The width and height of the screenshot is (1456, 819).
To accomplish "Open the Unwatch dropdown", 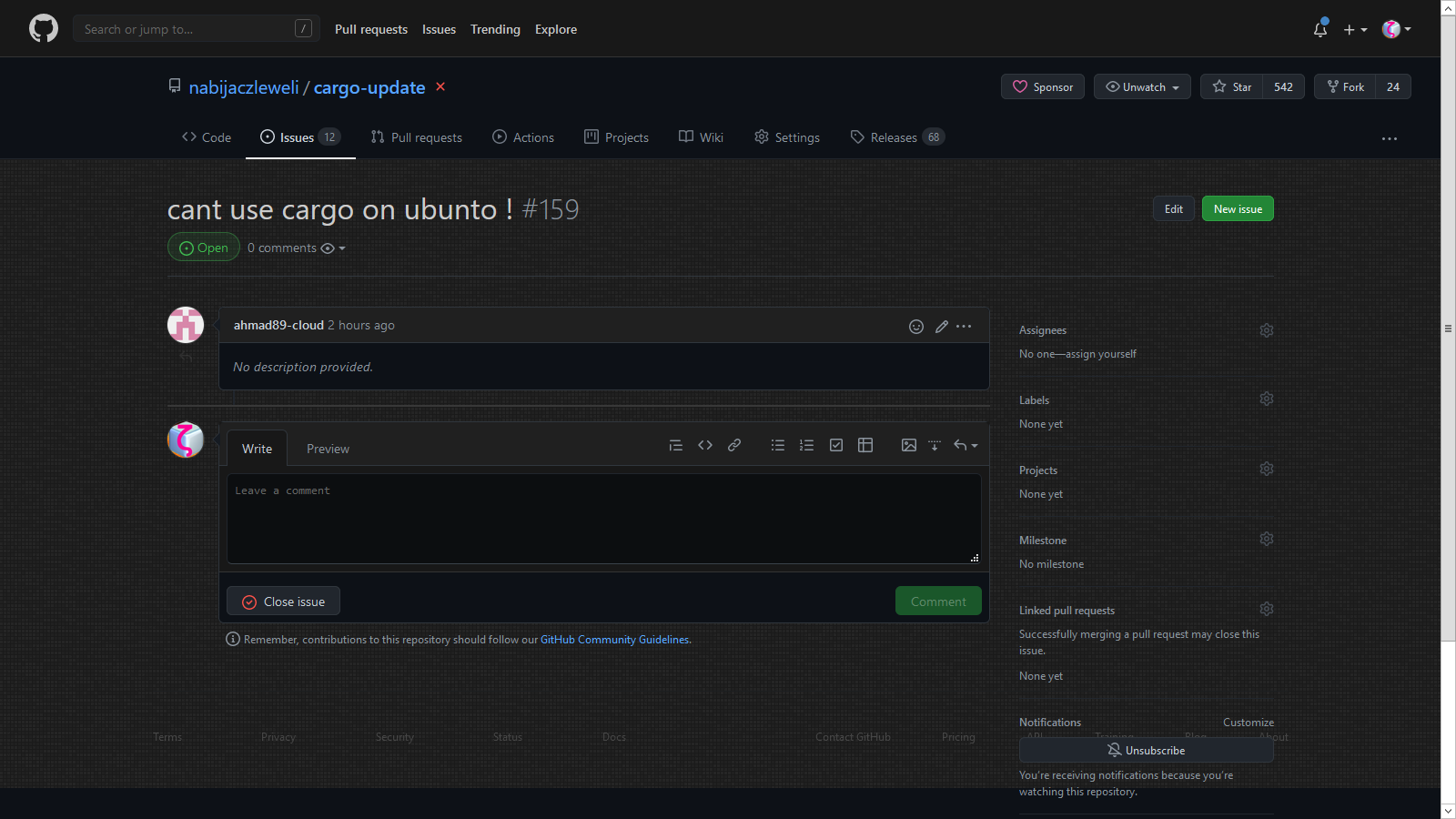I will [x=1142, y=87].
